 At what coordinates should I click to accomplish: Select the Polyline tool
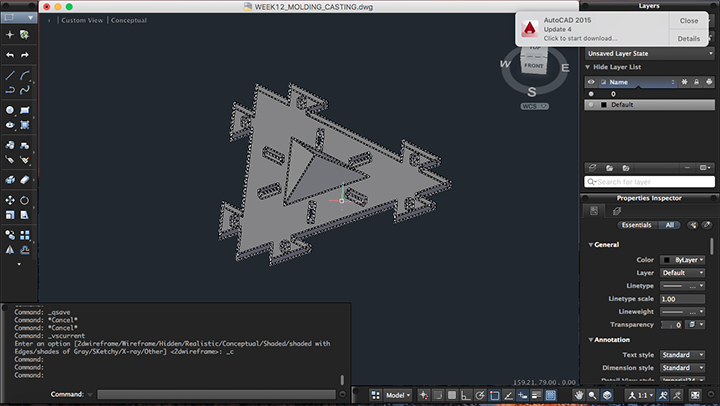tap(10, 90)
